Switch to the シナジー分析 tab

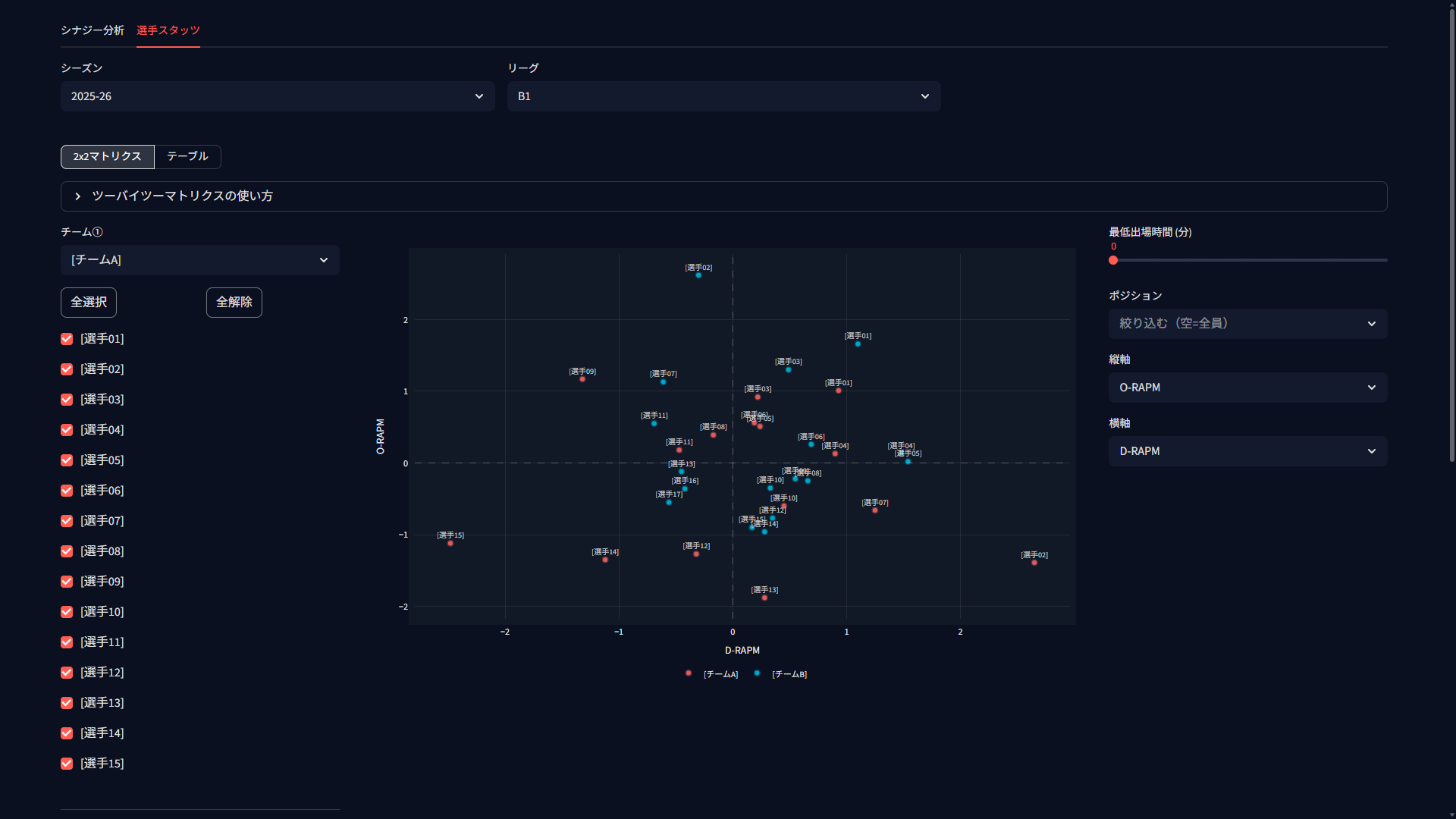point(93,30)
